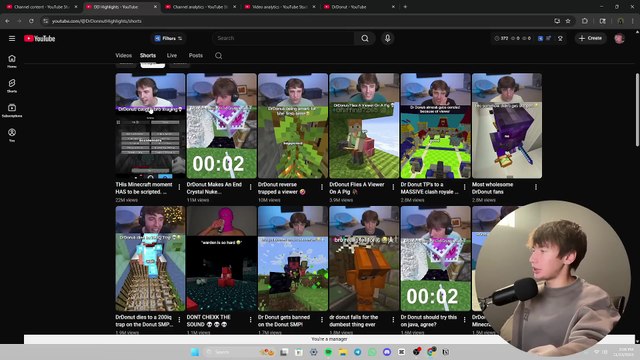This screenshot has height=360, width=640.
Task: Open a new browser tab
Action: 405,7
